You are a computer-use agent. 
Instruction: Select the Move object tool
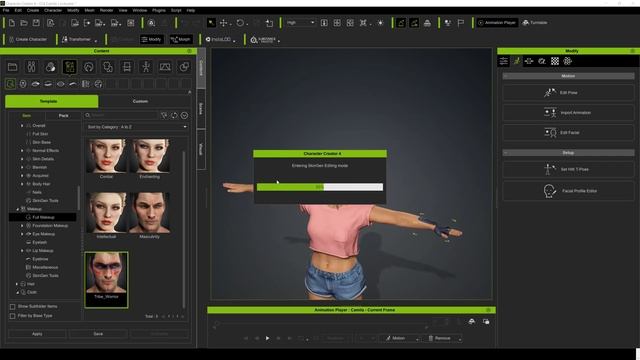click(224, 23)
